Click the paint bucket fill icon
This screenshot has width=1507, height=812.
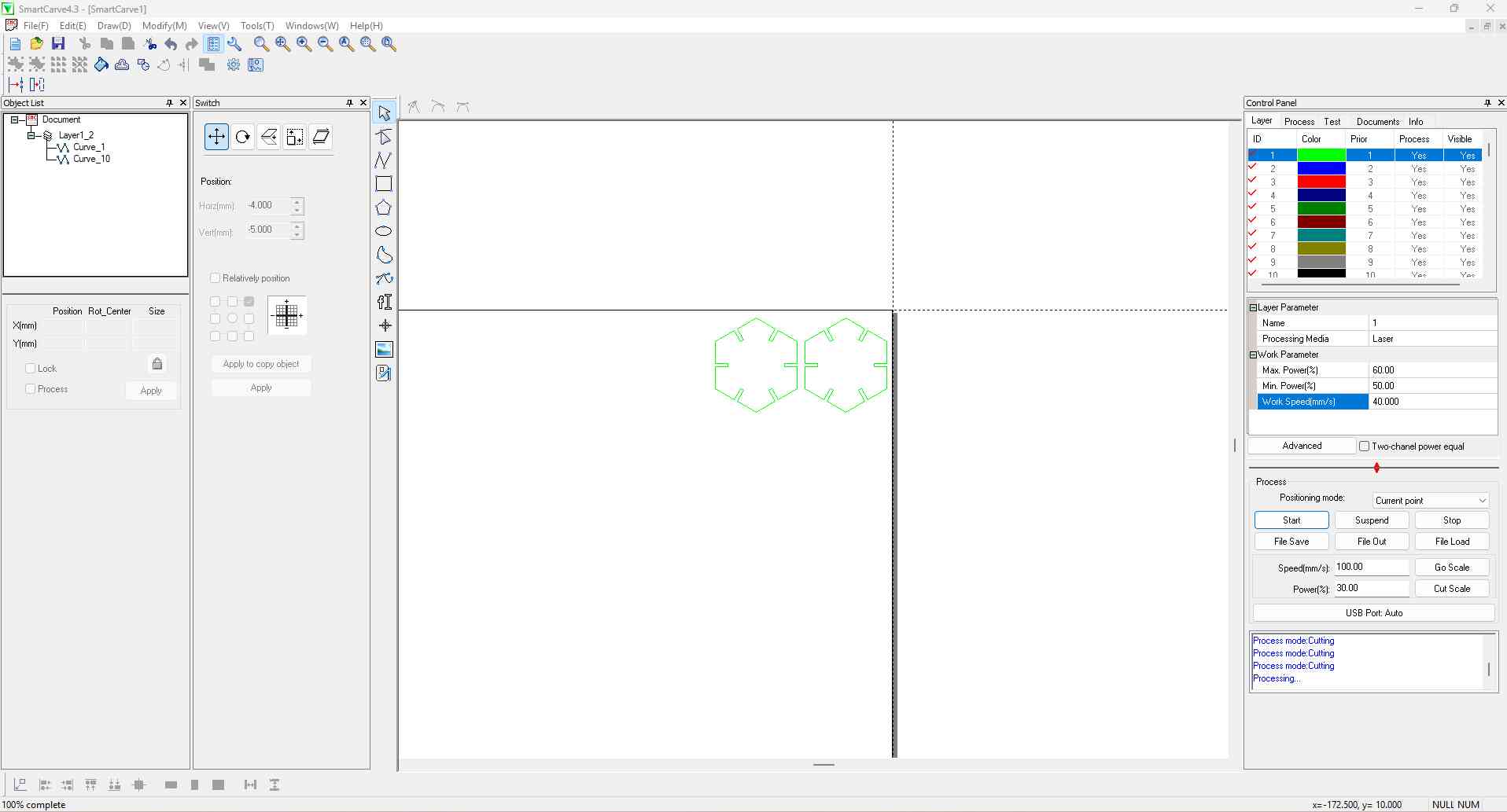tap(101, 64)
